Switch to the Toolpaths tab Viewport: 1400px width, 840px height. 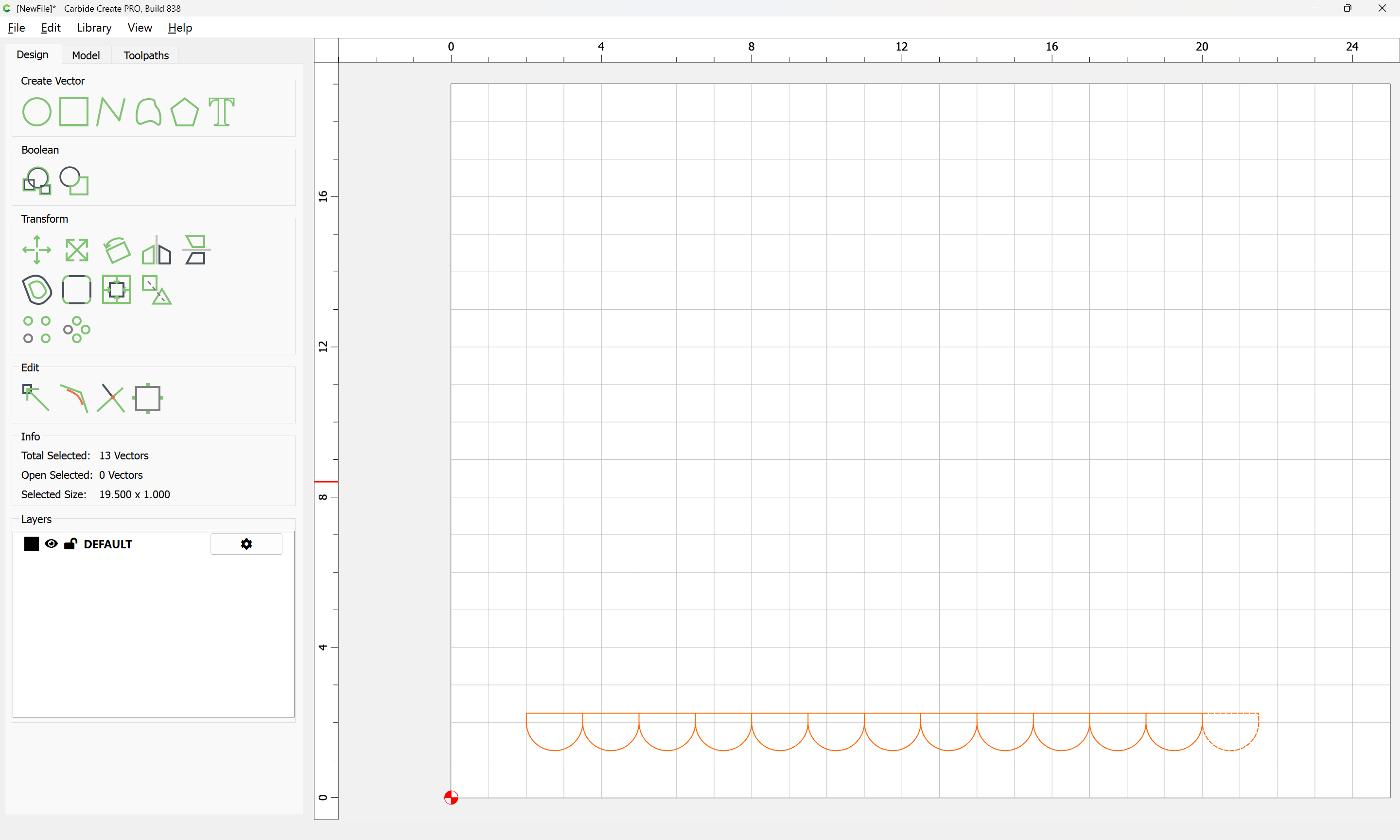[x=146, y=55]
